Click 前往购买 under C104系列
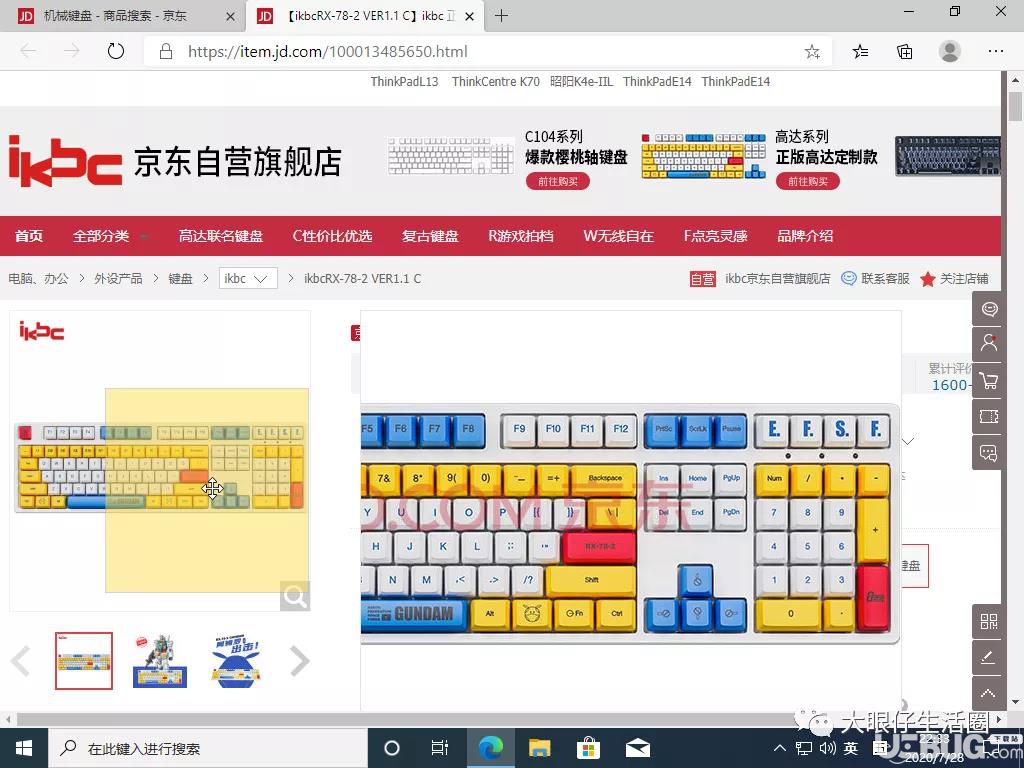 click(558, 182)
